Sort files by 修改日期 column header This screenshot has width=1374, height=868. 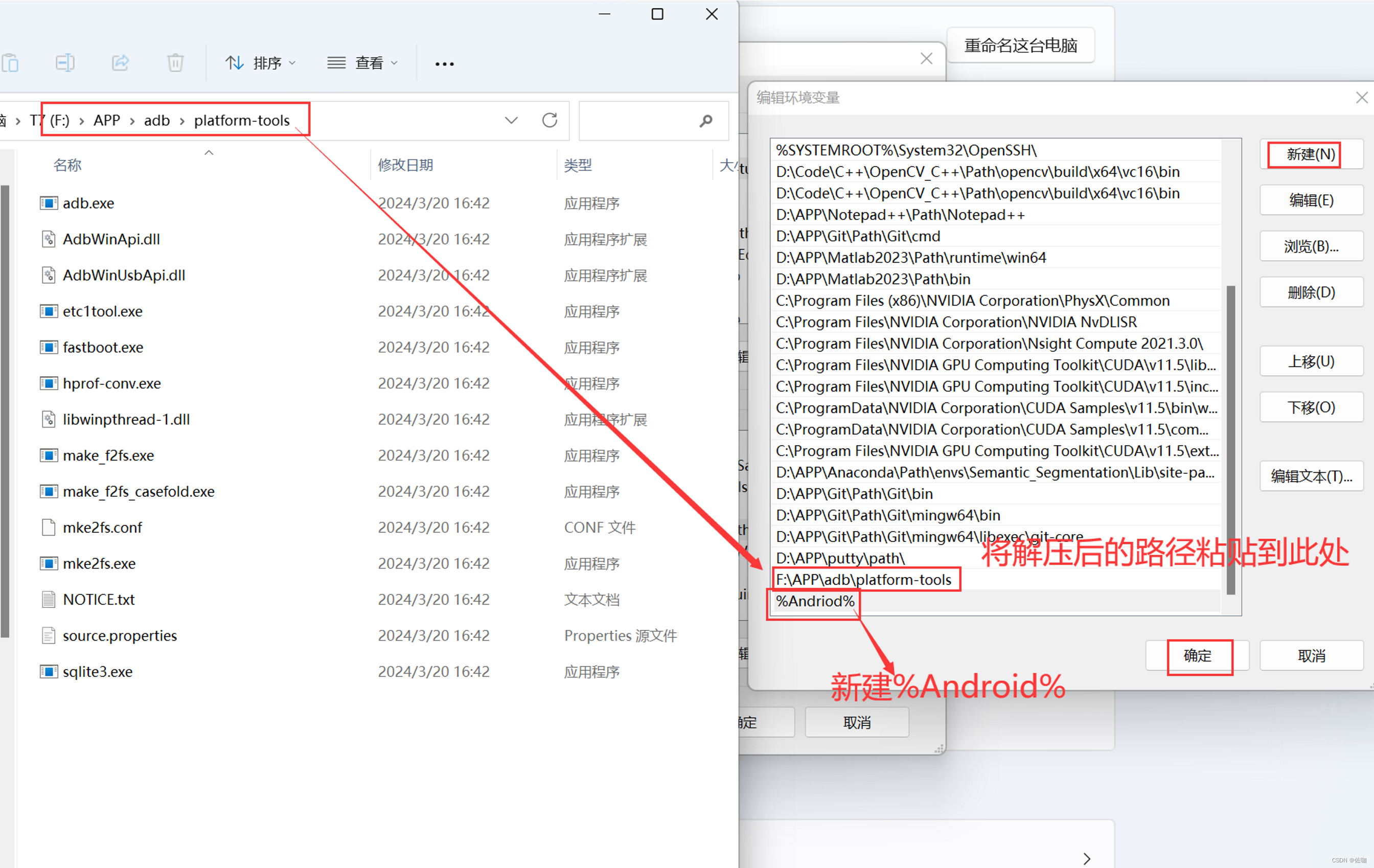(x=405, y=166)
